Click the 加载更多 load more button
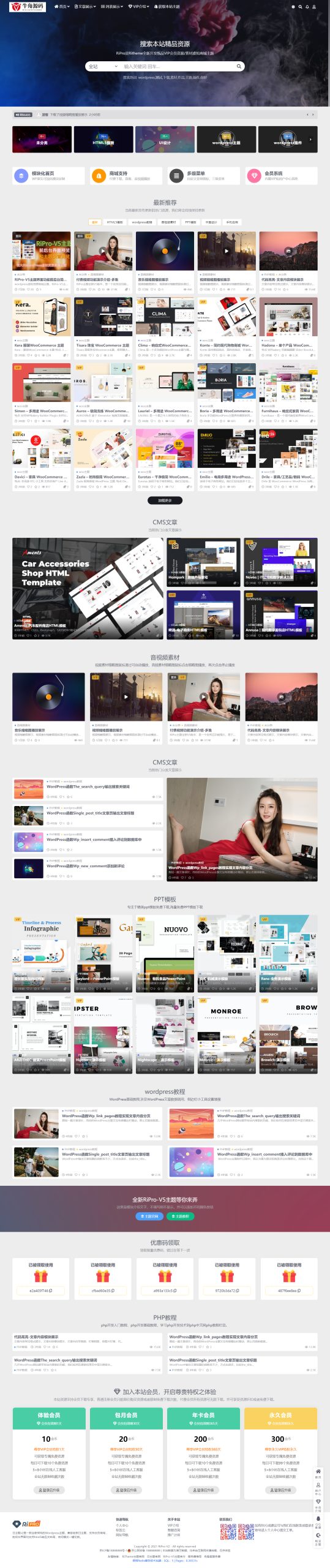Screen dimensions: 330x1568 165,500
